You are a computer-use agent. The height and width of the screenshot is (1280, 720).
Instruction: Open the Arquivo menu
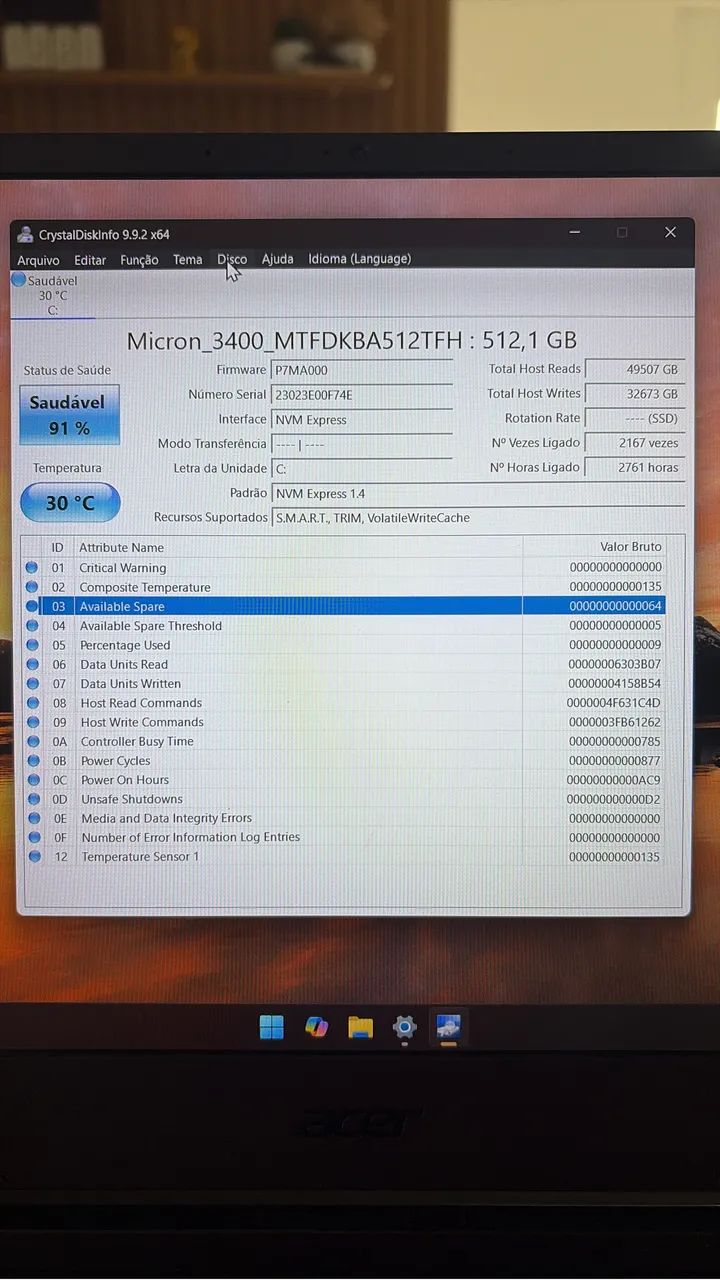[x=38, y=260]
